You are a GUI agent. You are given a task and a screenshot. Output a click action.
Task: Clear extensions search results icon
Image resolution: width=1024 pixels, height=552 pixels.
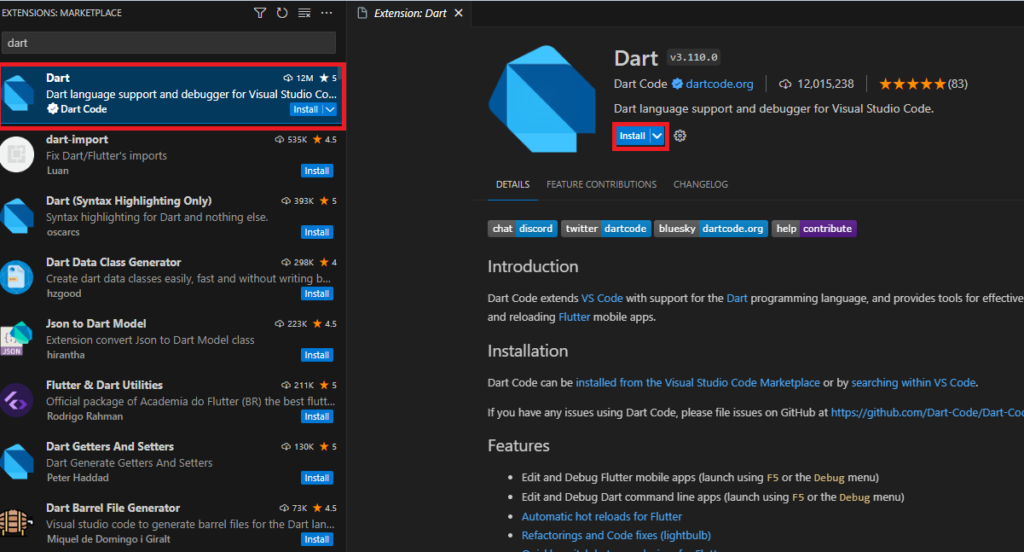click(304, 12)
